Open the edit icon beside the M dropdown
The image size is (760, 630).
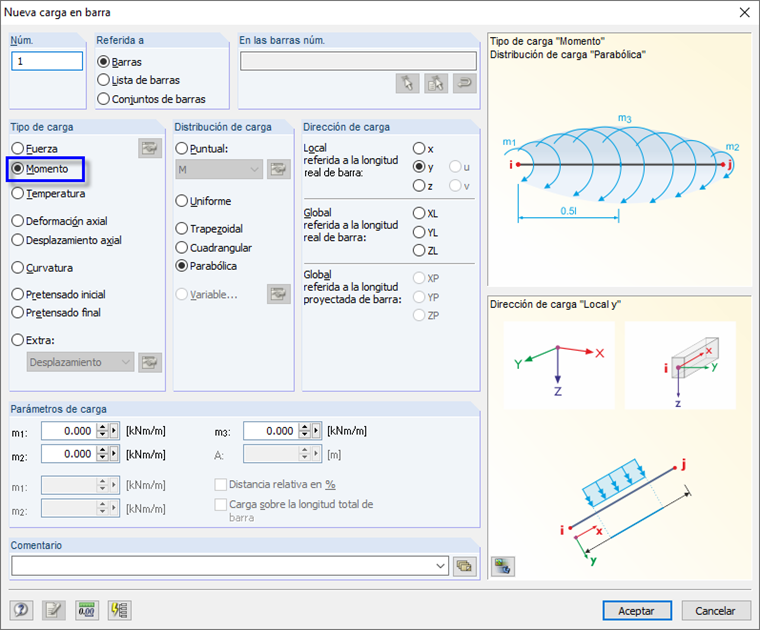[x=279, y=169]
